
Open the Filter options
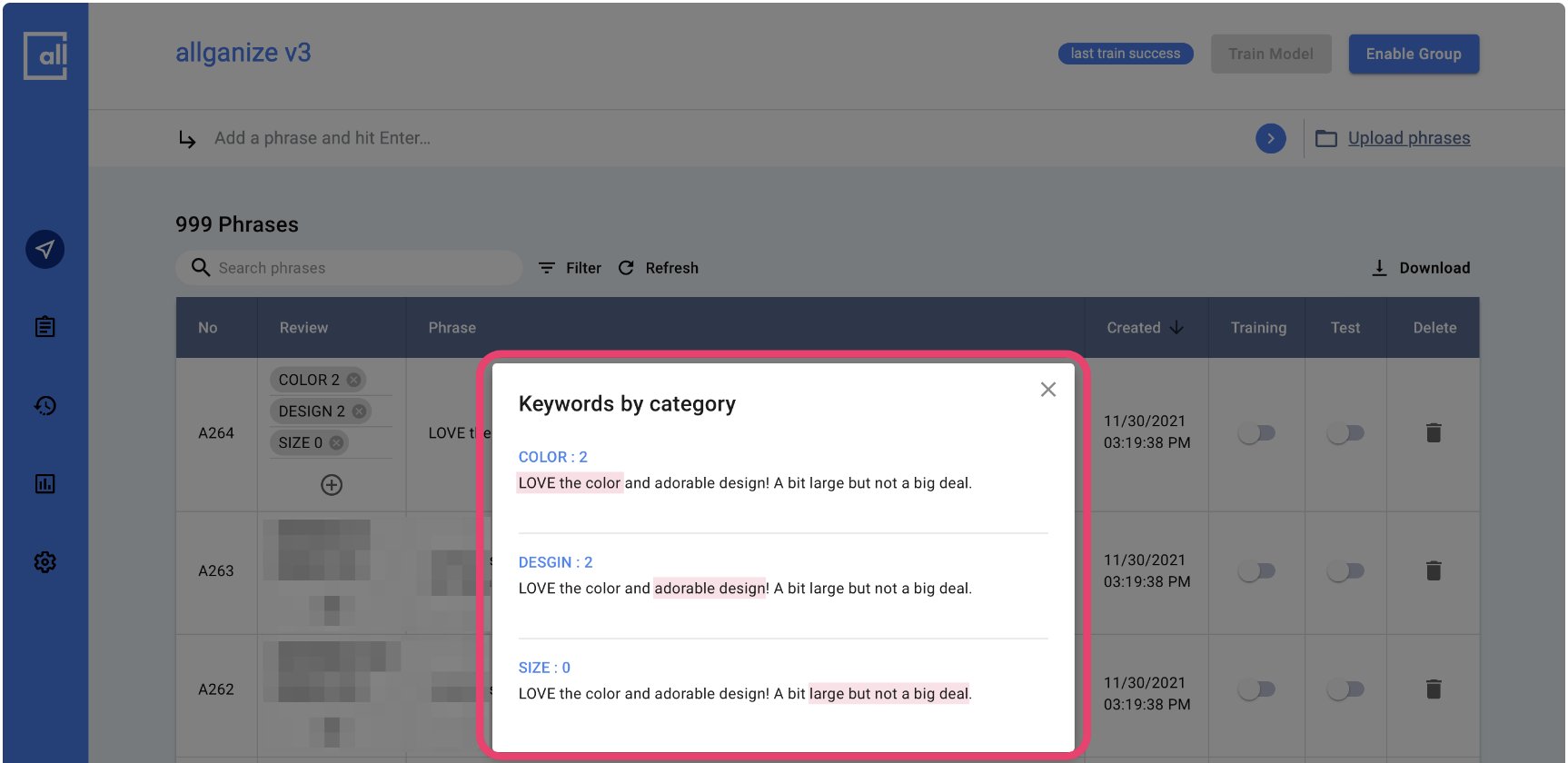[570, 268]
